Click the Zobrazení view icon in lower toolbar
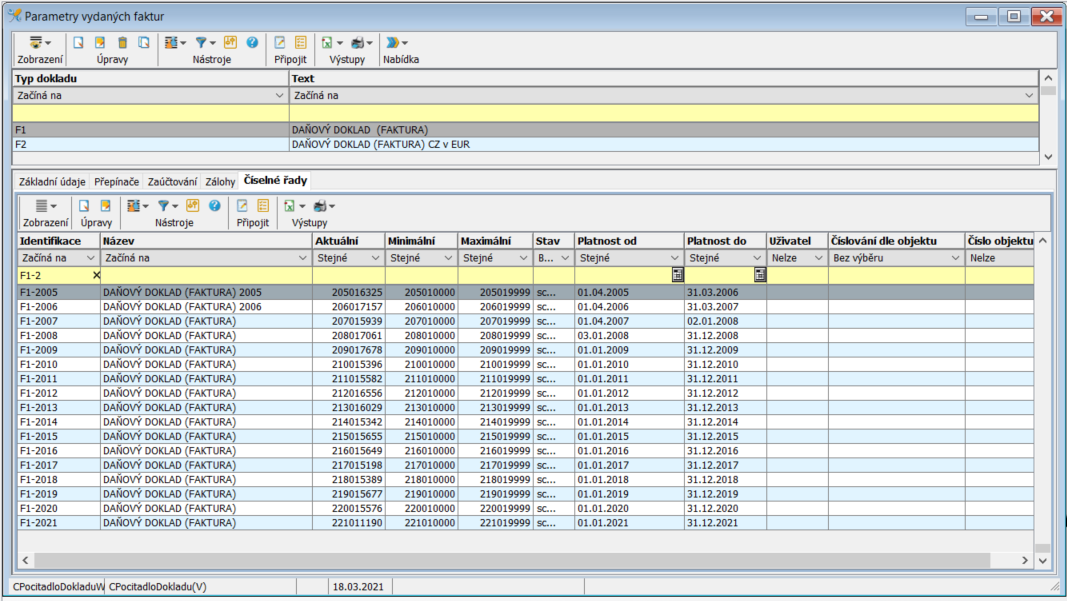The width and height of the screenshot is (1067, 601). (41, 206)
